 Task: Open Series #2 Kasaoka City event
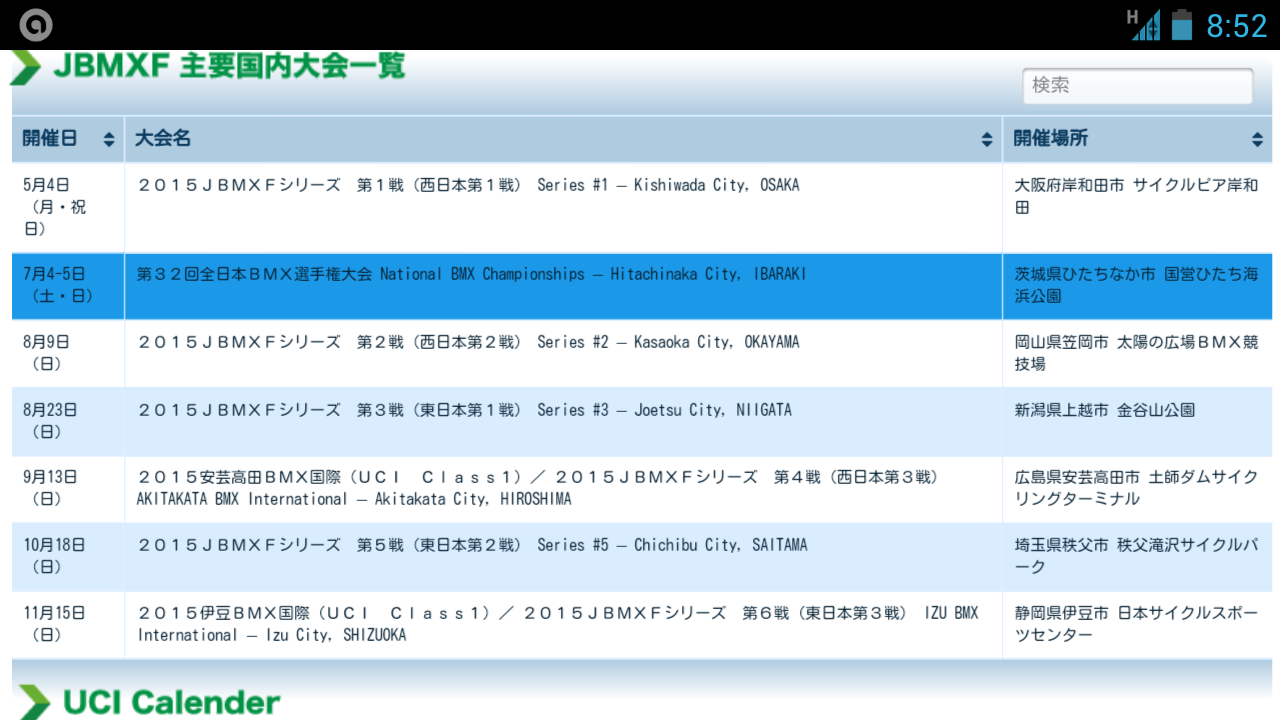click(x=468, y=342)
